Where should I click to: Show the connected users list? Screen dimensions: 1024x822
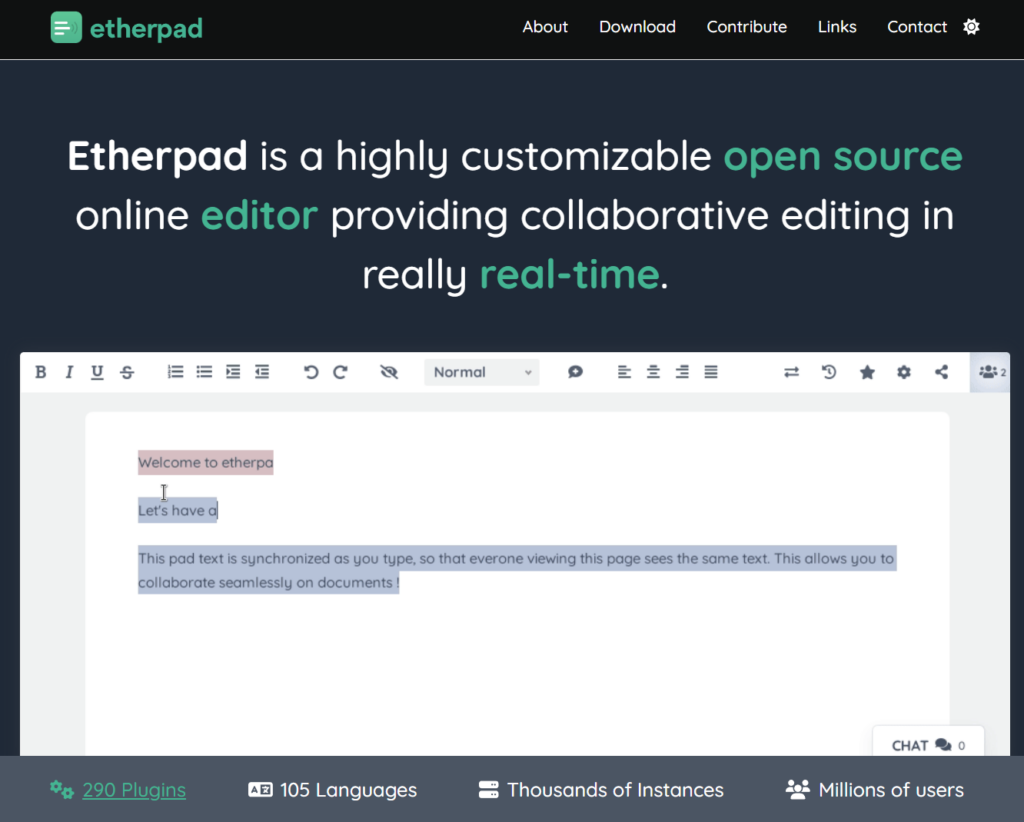(x=991, y=372)
